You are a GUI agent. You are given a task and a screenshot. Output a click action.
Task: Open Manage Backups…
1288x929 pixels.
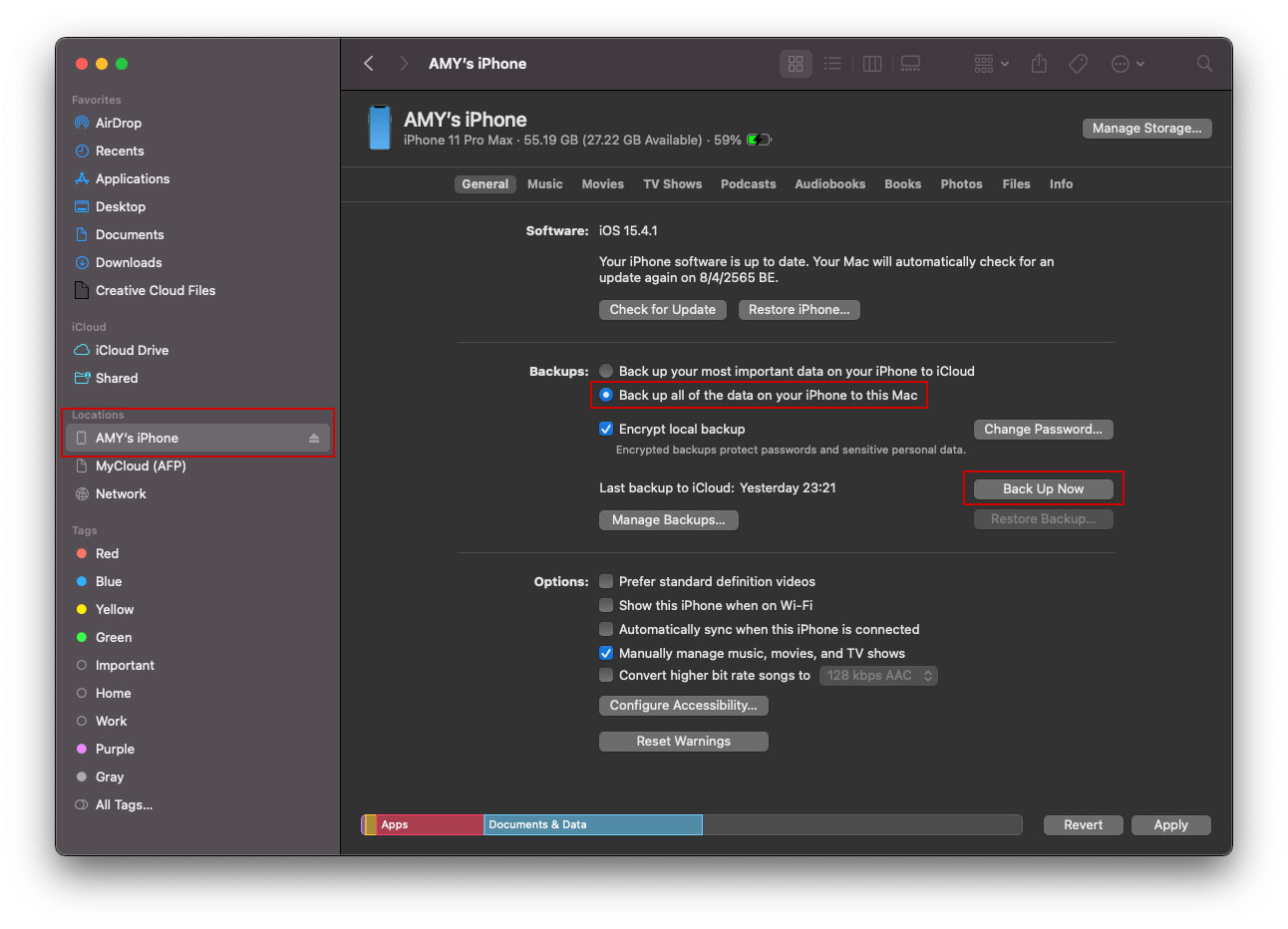pyautogui.click(x=668, y=520)
